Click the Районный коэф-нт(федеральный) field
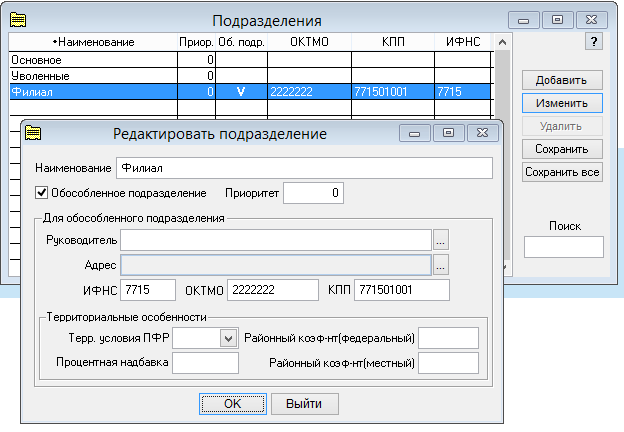The image size is (624, 432). 448,338
